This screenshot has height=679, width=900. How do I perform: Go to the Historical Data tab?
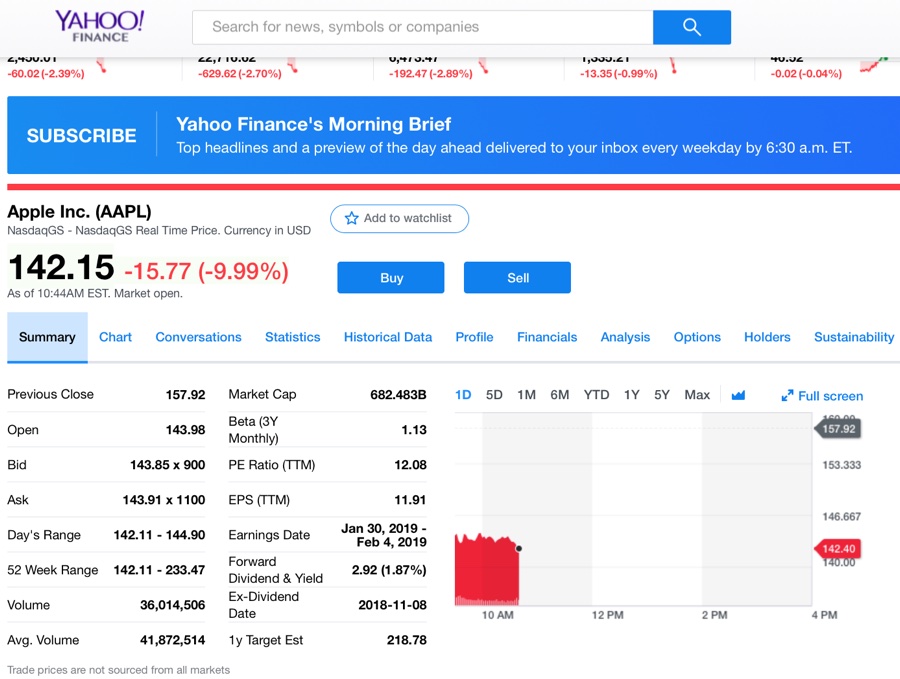(x=388, y=337)
